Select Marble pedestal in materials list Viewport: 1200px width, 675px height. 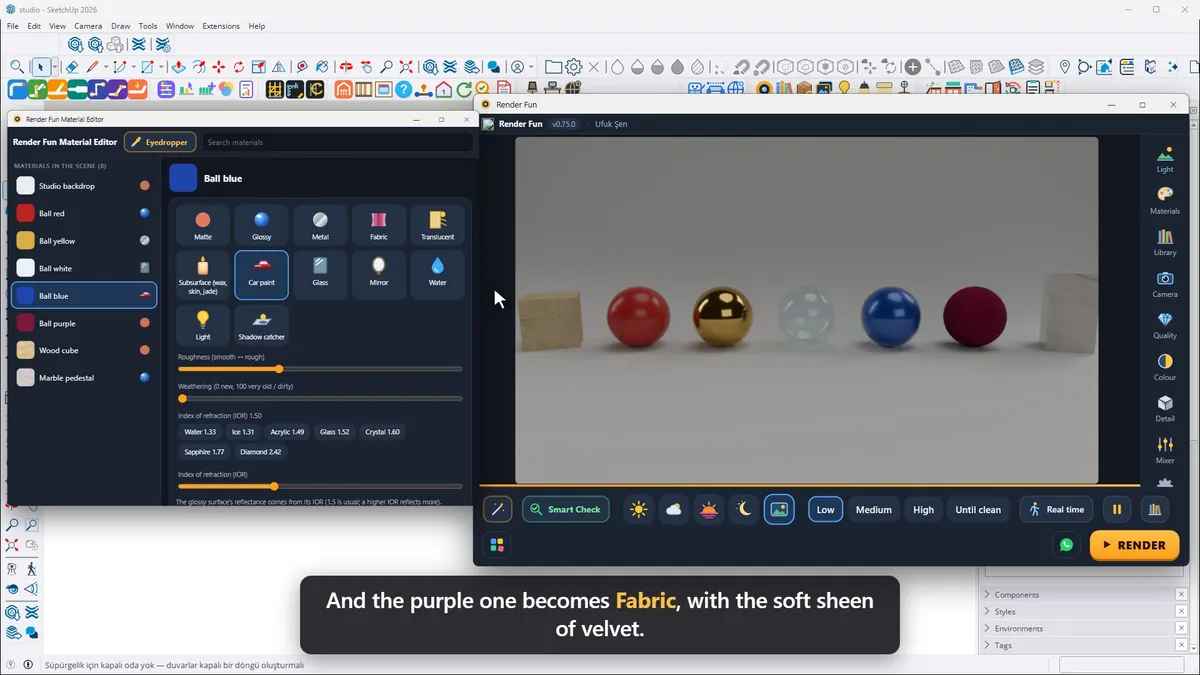[84, 378]
